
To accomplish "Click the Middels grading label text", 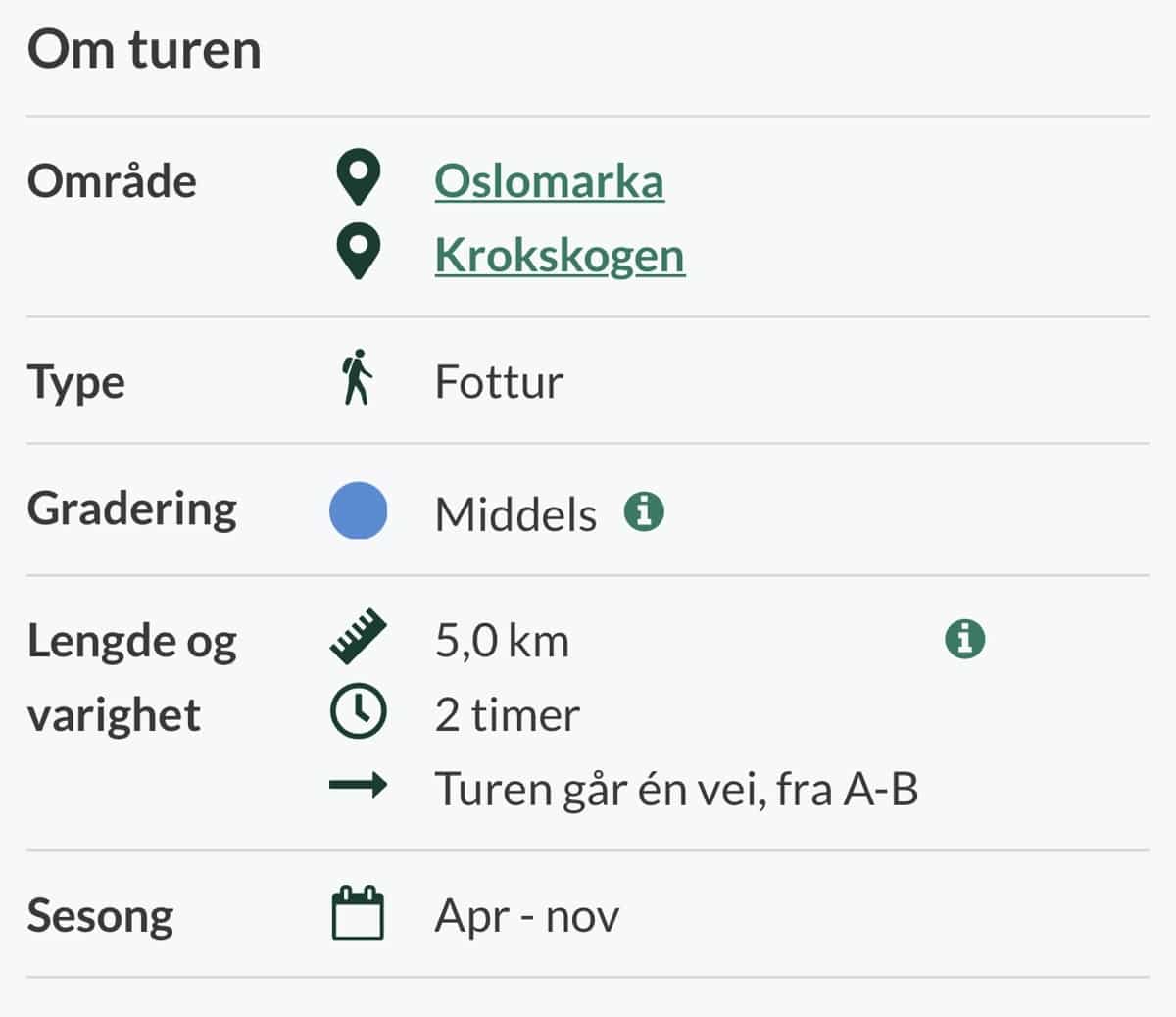I will pyautogui.click(x=515, y=514).
